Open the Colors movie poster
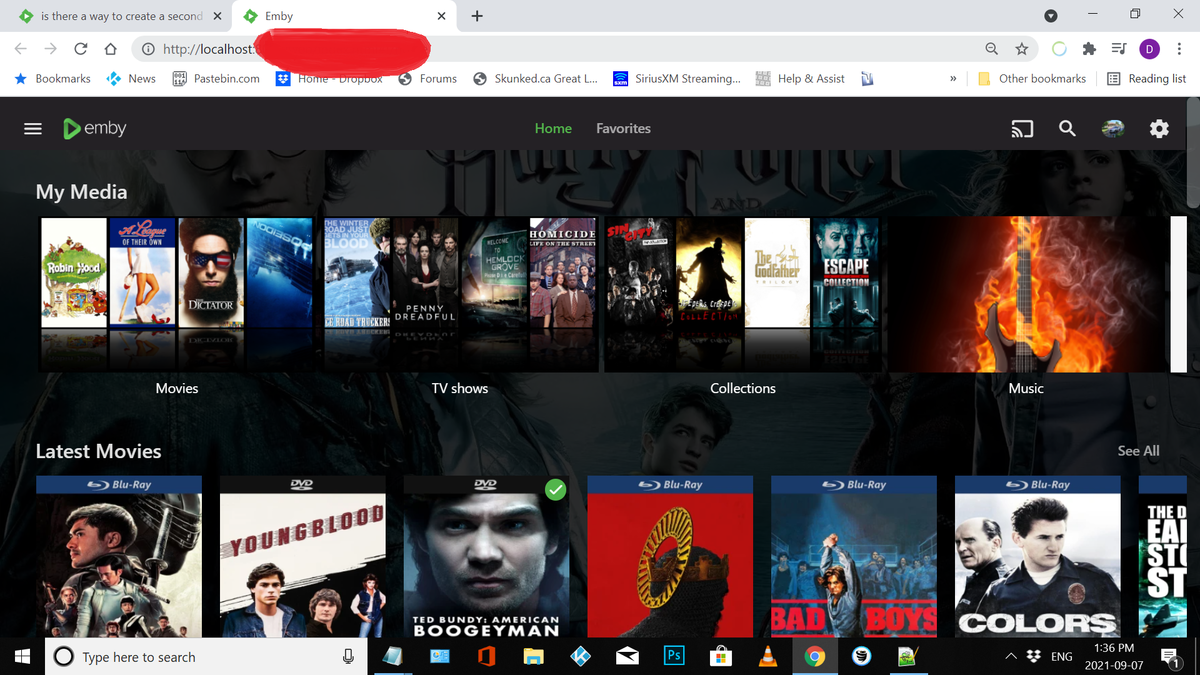 coord(1037,556)
